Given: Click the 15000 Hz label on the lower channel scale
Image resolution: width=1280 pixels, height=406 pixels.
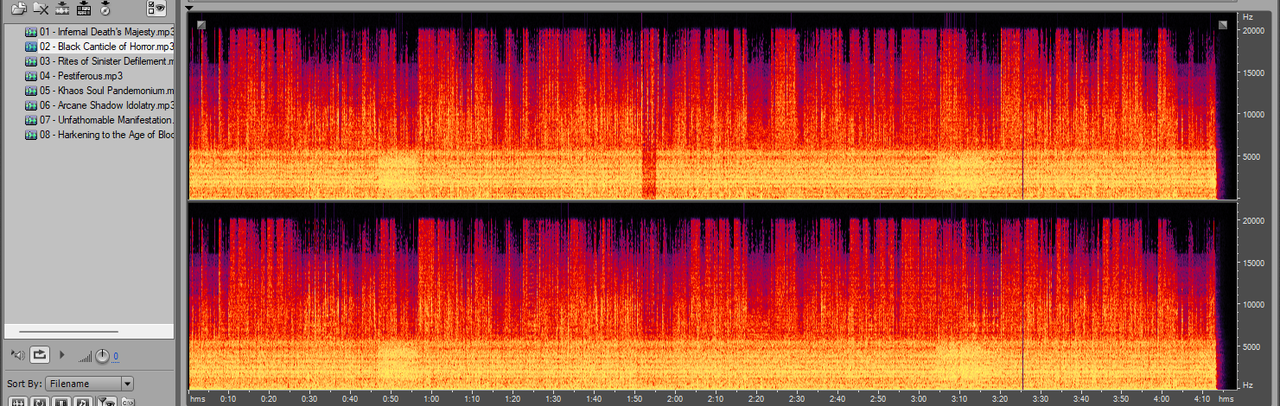Looking at the screenshot, I should (x=1255, y=263).
